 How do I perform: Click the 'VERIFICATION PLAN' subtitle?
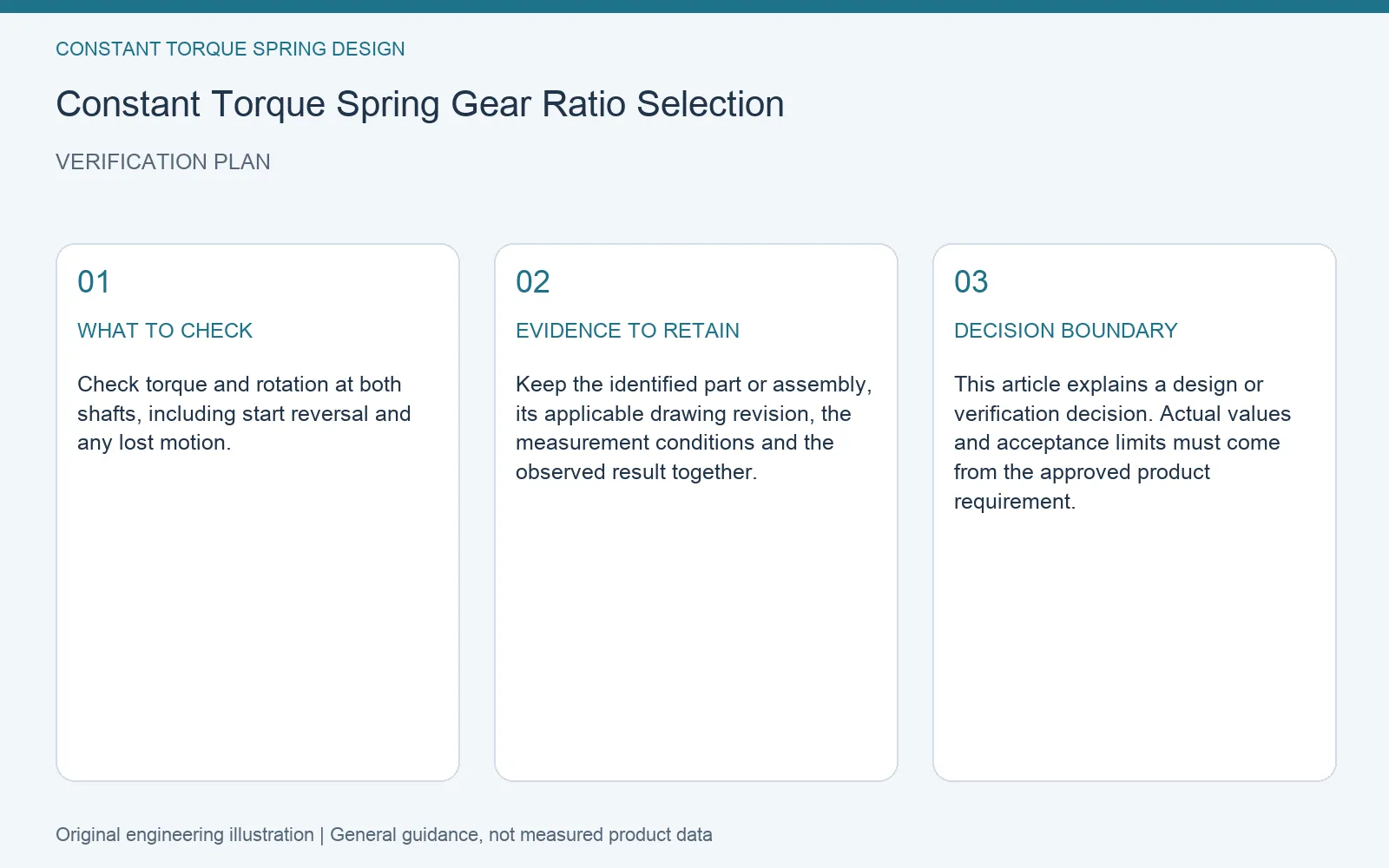[163, 162]
